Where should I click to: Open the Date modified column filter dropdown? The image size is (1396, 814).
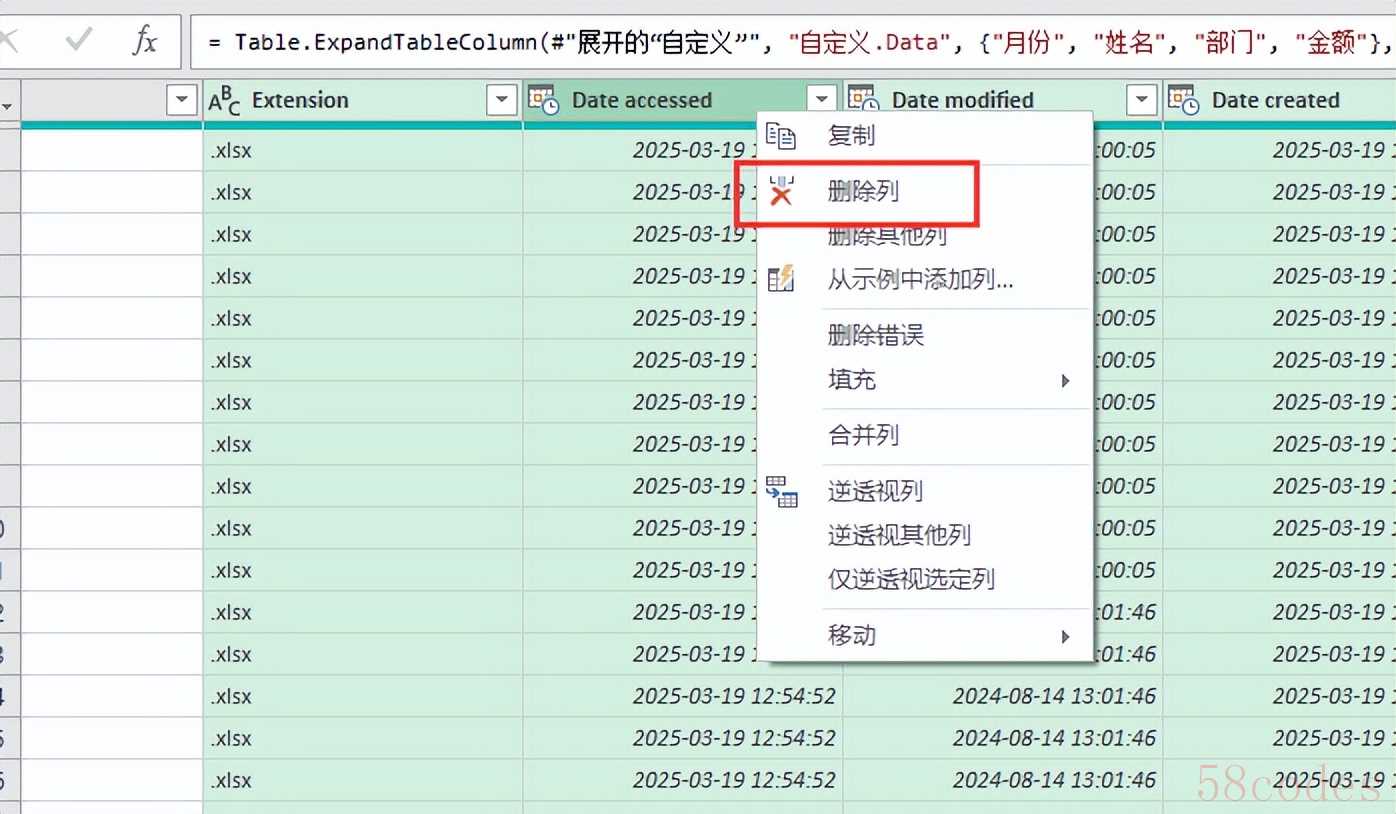[x=1142, y=100]
